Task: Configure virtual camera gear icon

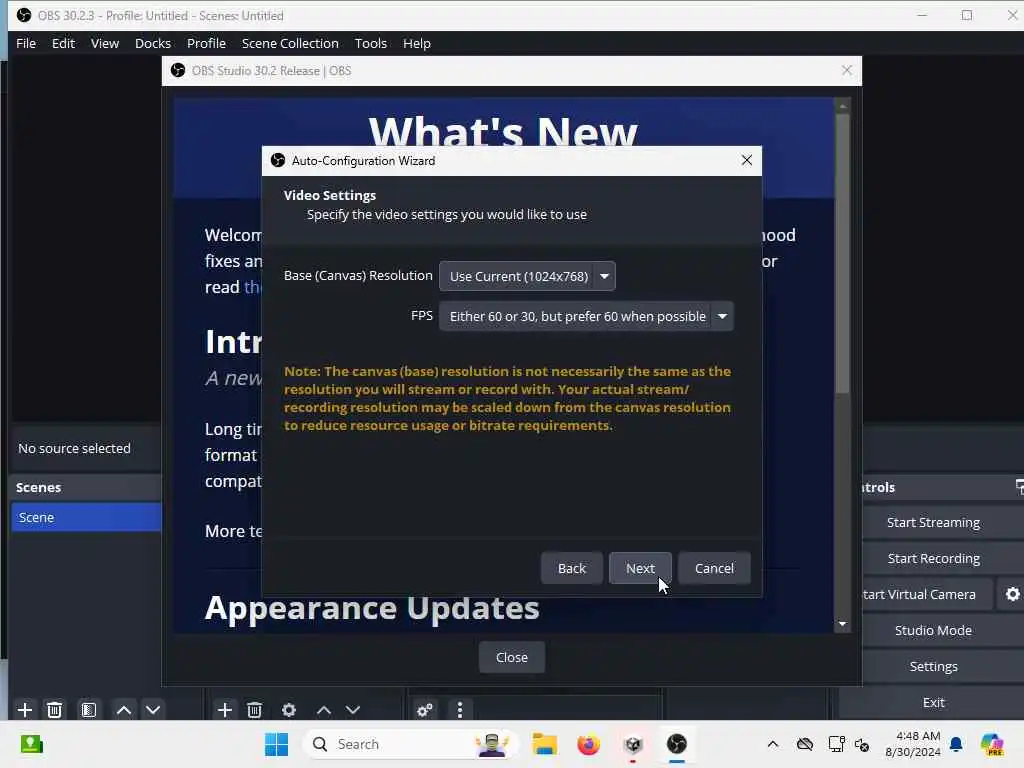Action: point(1012,594)
